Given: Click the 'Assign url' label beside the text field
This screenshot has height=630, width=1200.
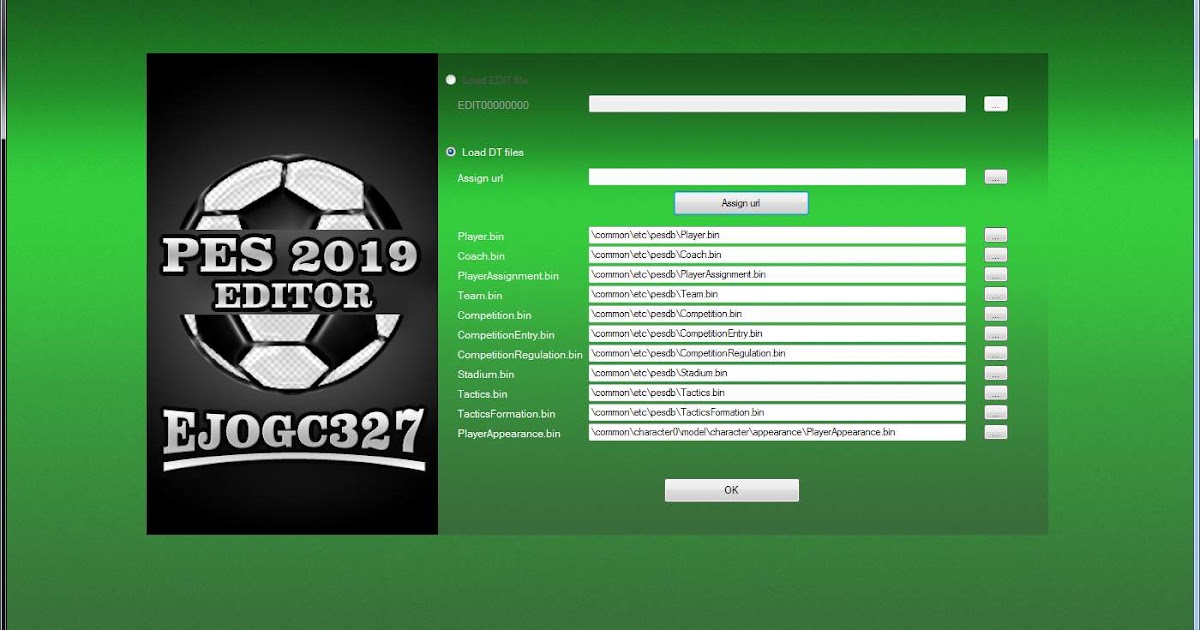Looking at the screenshot, I should pyautogui.click(x=480, y=178).
